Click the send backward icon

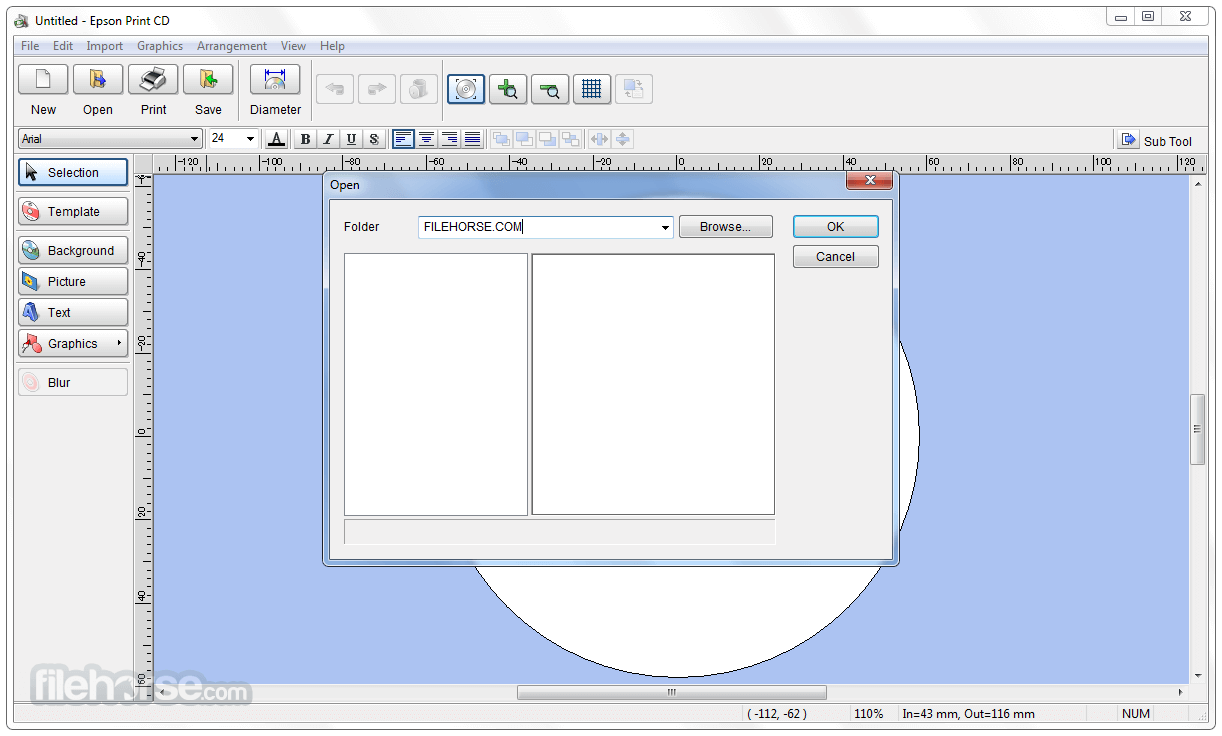click(x=547, y=139)
